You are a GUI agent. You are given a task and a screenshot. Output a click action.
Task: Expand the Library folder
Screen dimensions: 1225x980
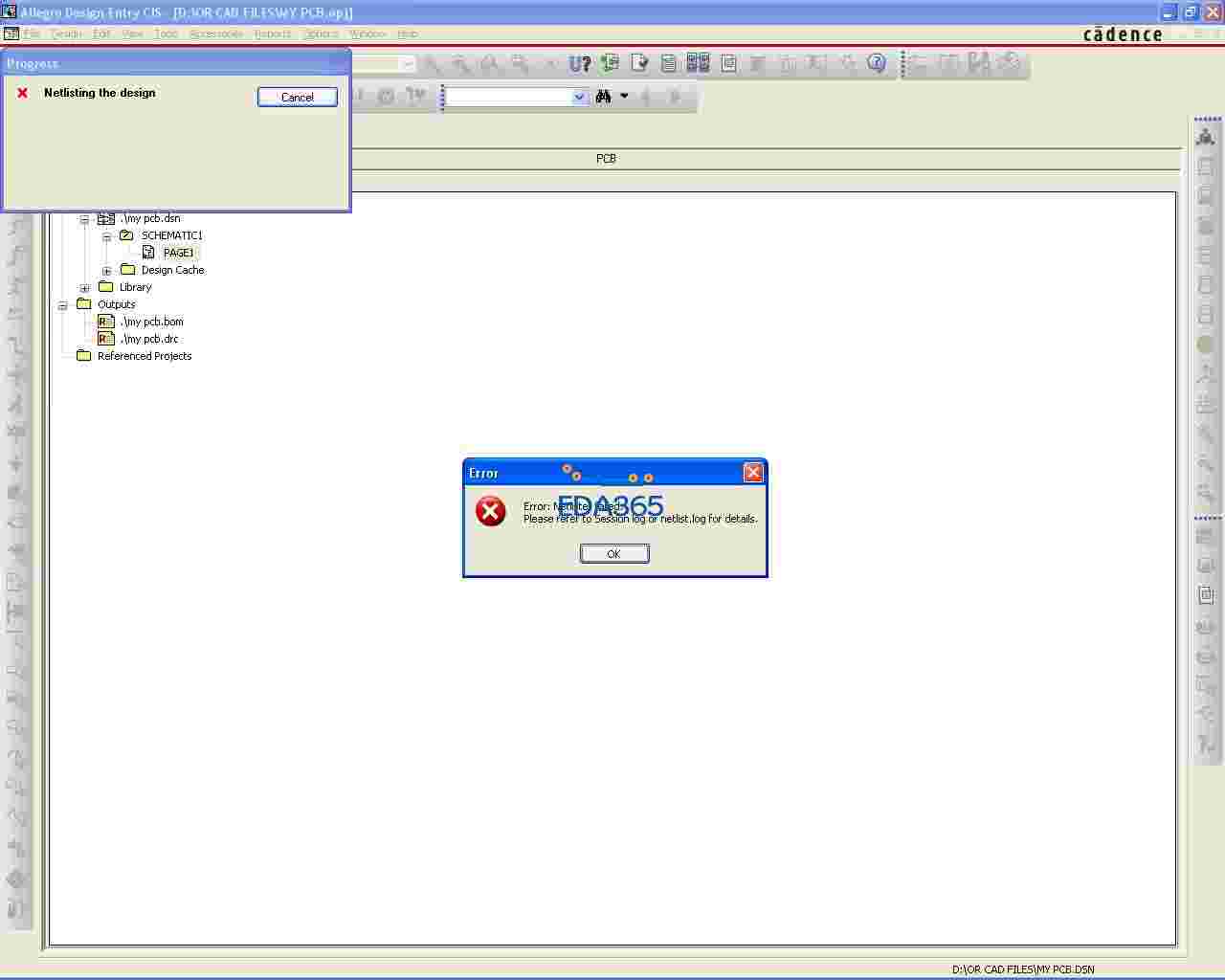pos(84,288)
